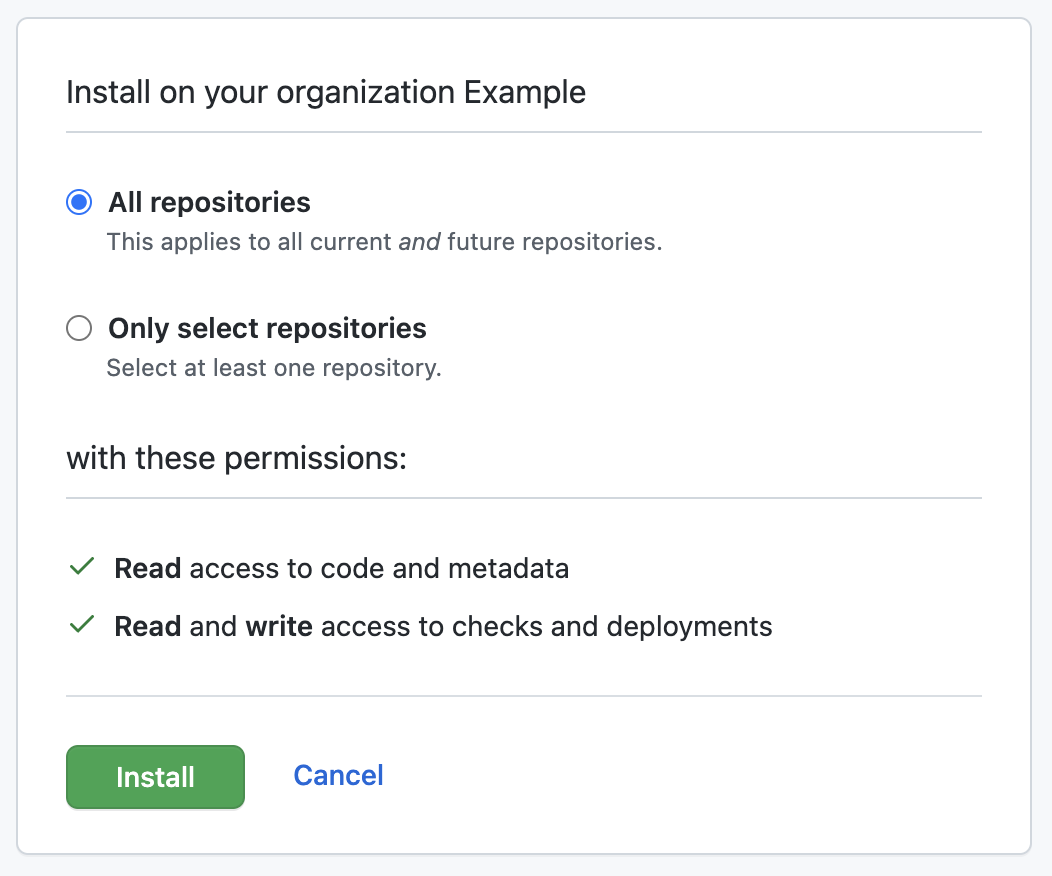Image resolution: width=1052 pixels, height=876 pixels.
Task: Click the "Only select repositories" bold label
Action: click(267, 328)
